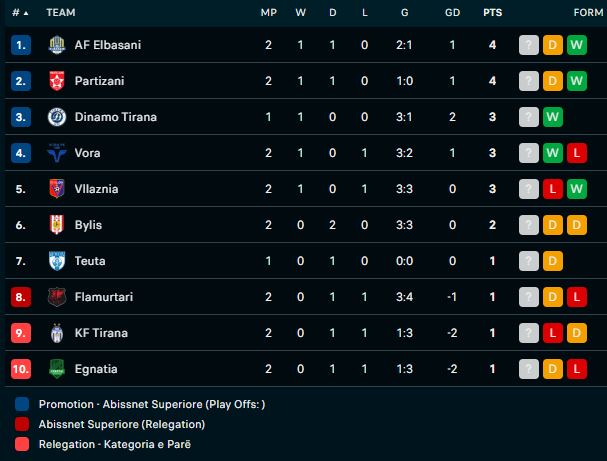Viewport: 607px width, 461px height.
Task: Click the blue Promotion legend swatch
Action: pyautogui.click(x=22, y=405)
